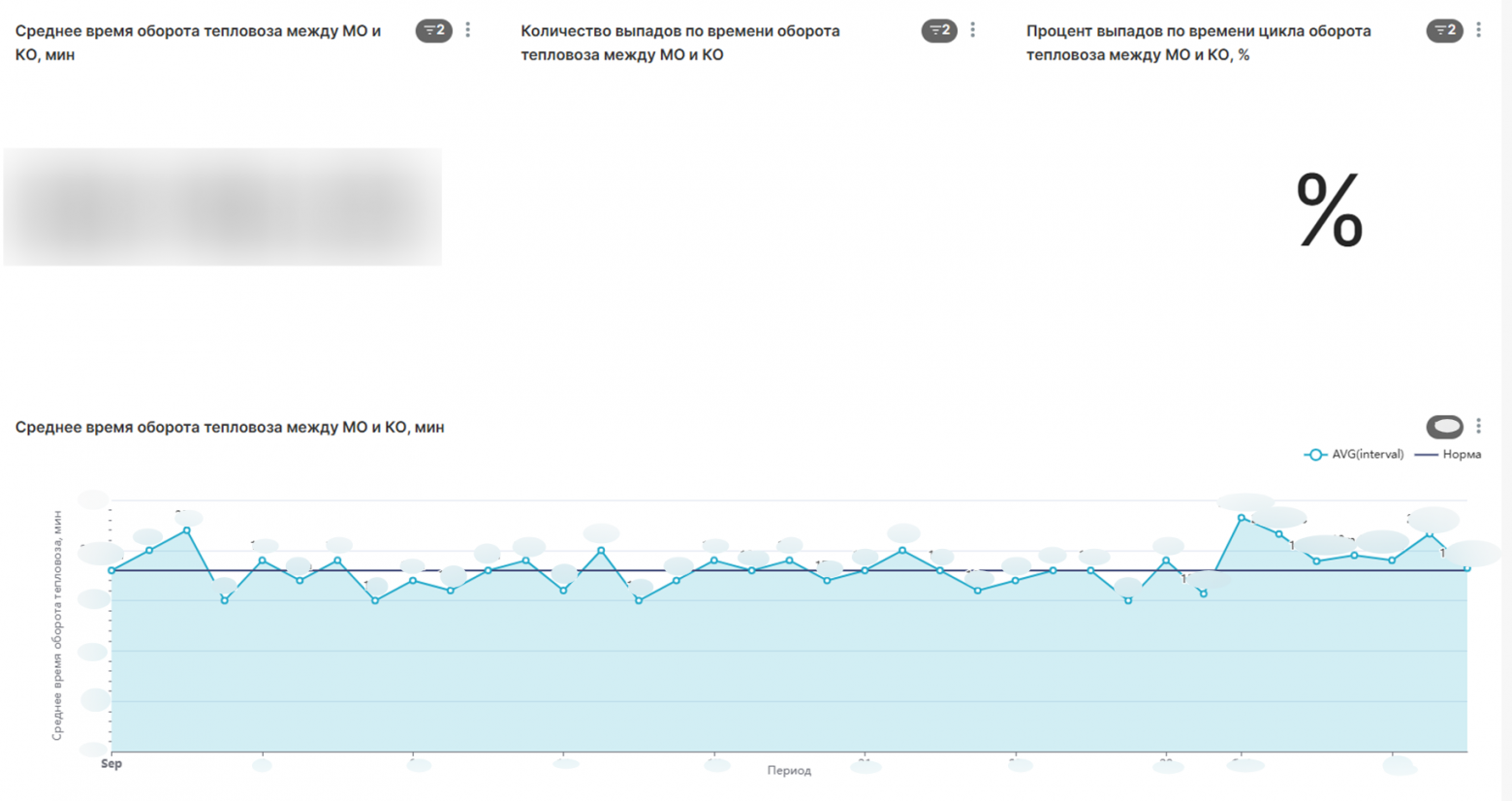
Task: Click the Норма legend line swatch
Action: point(1426,455)
